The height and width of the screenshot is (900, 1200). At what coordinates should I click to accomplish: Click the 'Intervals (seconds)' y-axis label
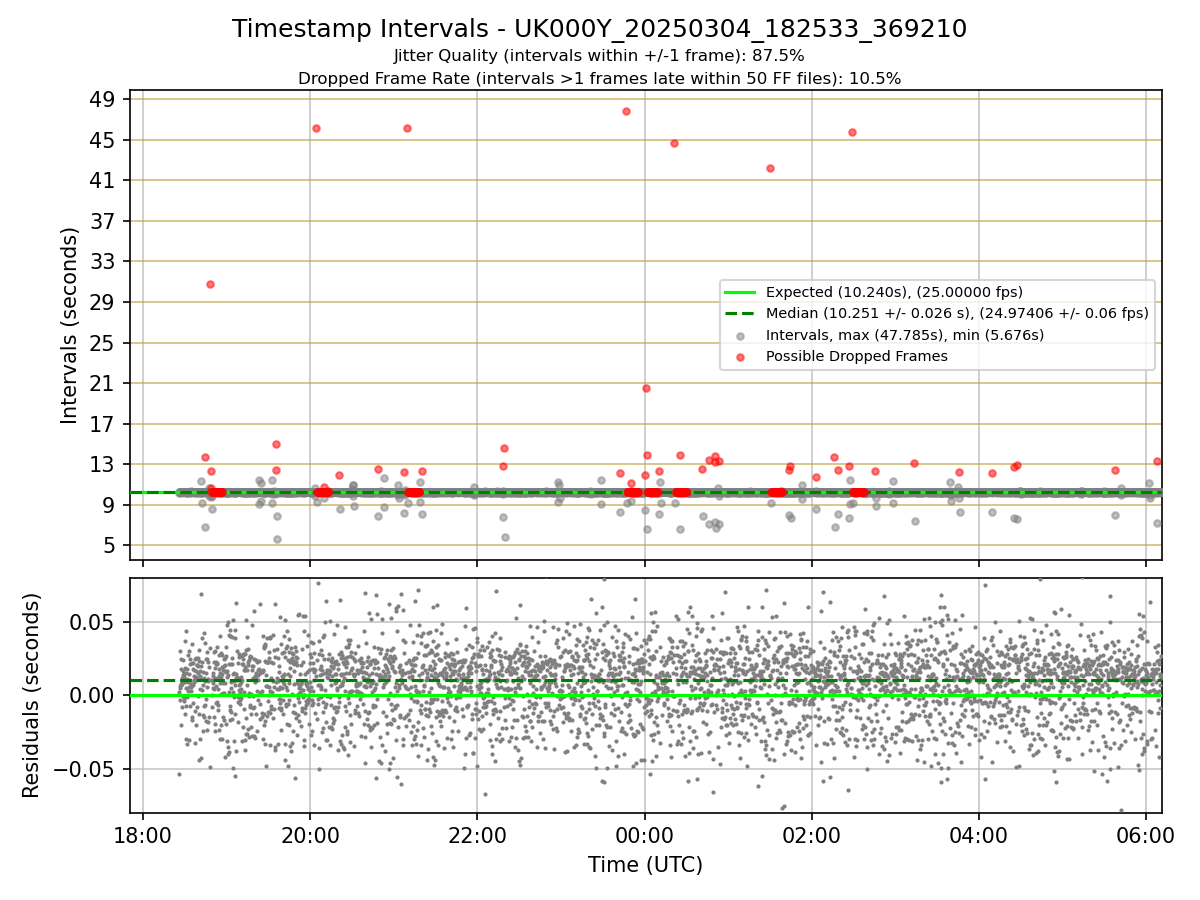tap(70, 325)
